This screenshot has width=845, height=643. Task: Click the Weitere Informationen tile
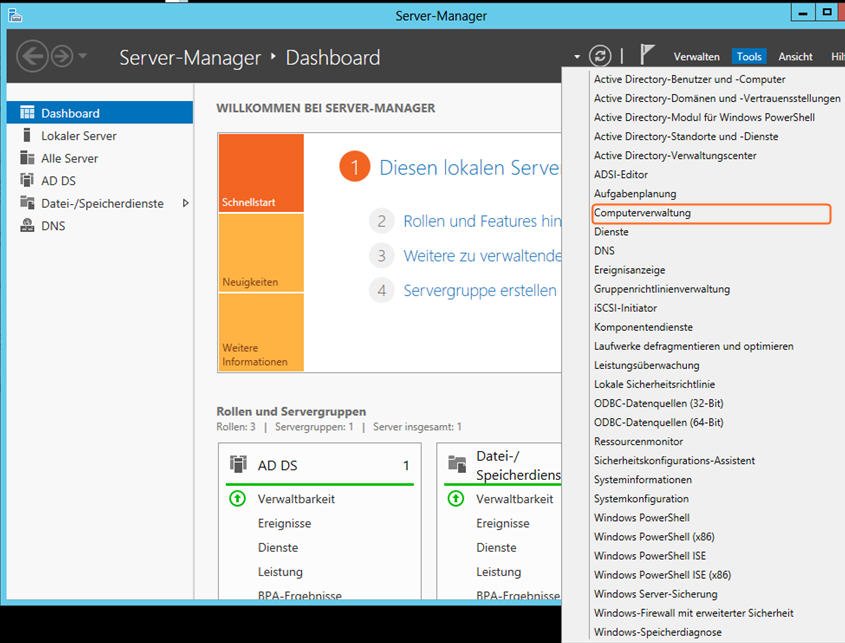click(261, 332)
